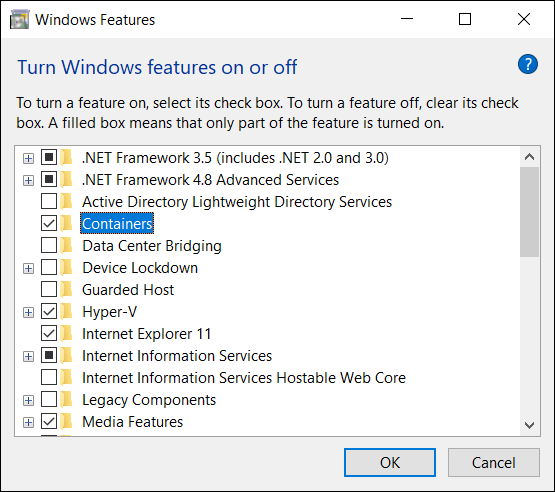Enable the Data Center Bridging checkbox

pos(49,245)
